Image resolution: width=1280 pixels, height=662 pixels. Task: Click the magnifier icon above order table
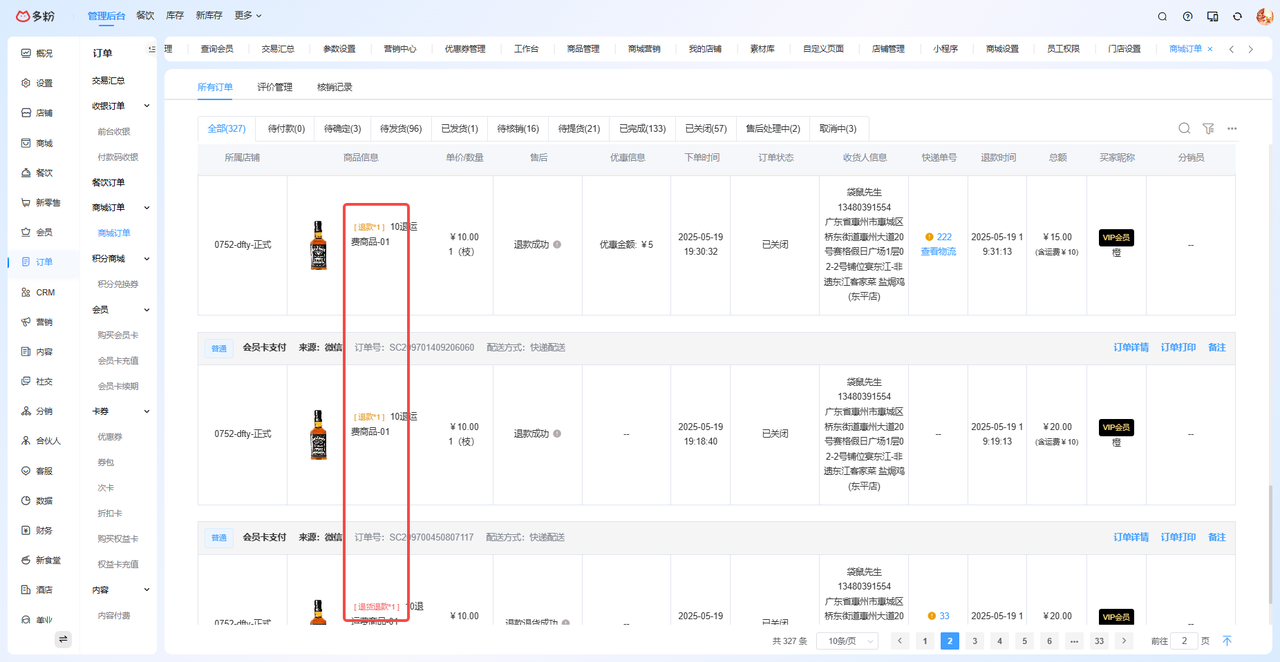click(1184, 129)
